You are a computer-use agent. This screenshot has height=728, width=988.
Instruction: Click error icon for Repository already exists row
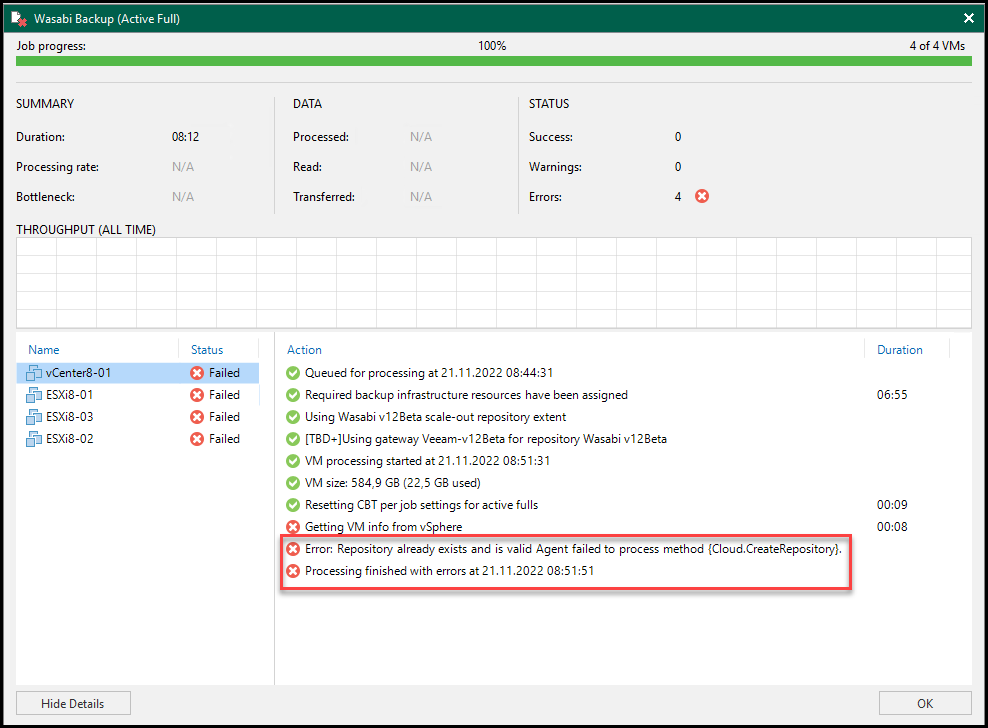click(293, 549)
